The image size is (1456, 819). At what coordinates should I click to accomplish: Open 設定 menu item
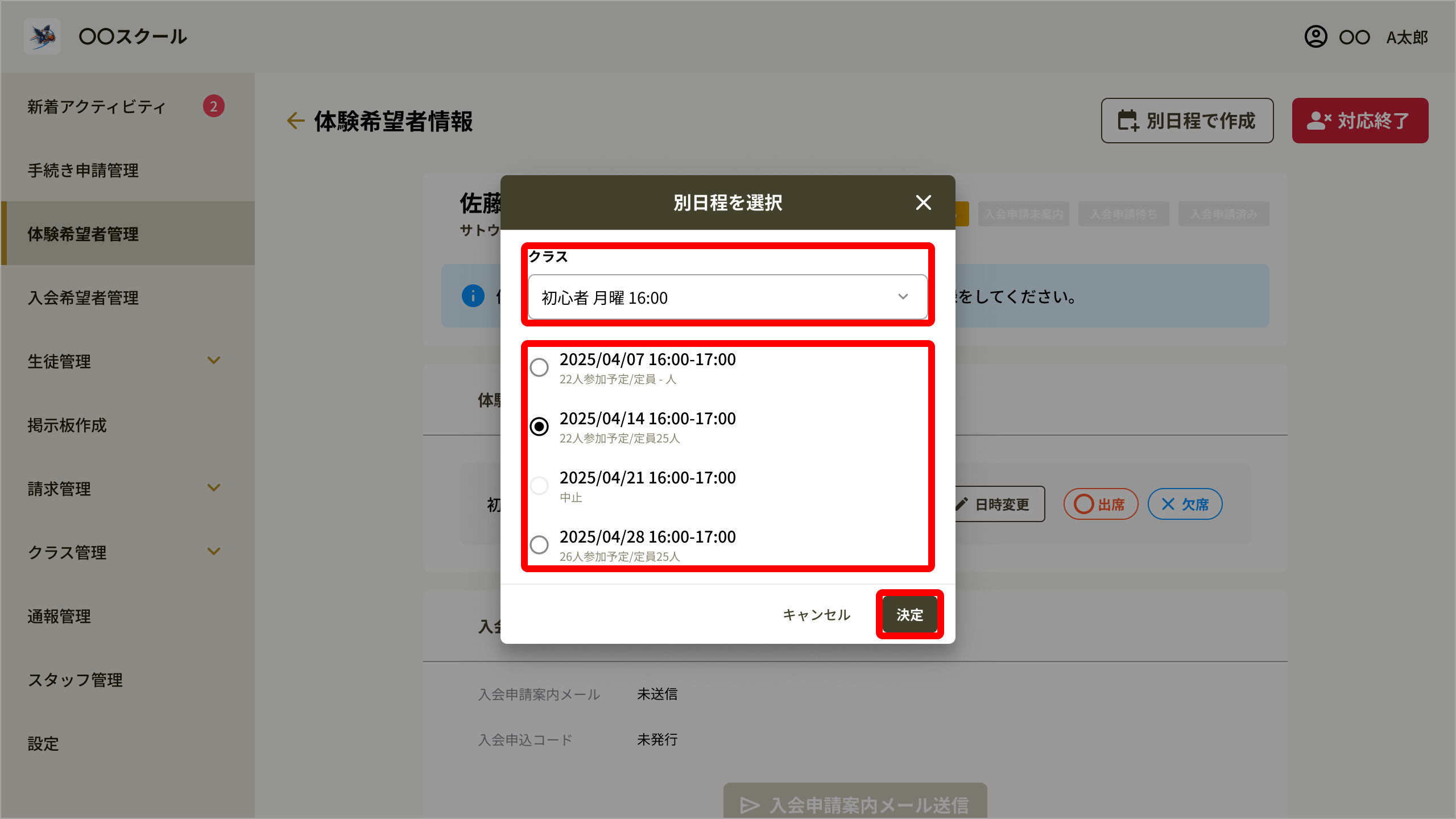pyautogui.click(x=127, y=743)
